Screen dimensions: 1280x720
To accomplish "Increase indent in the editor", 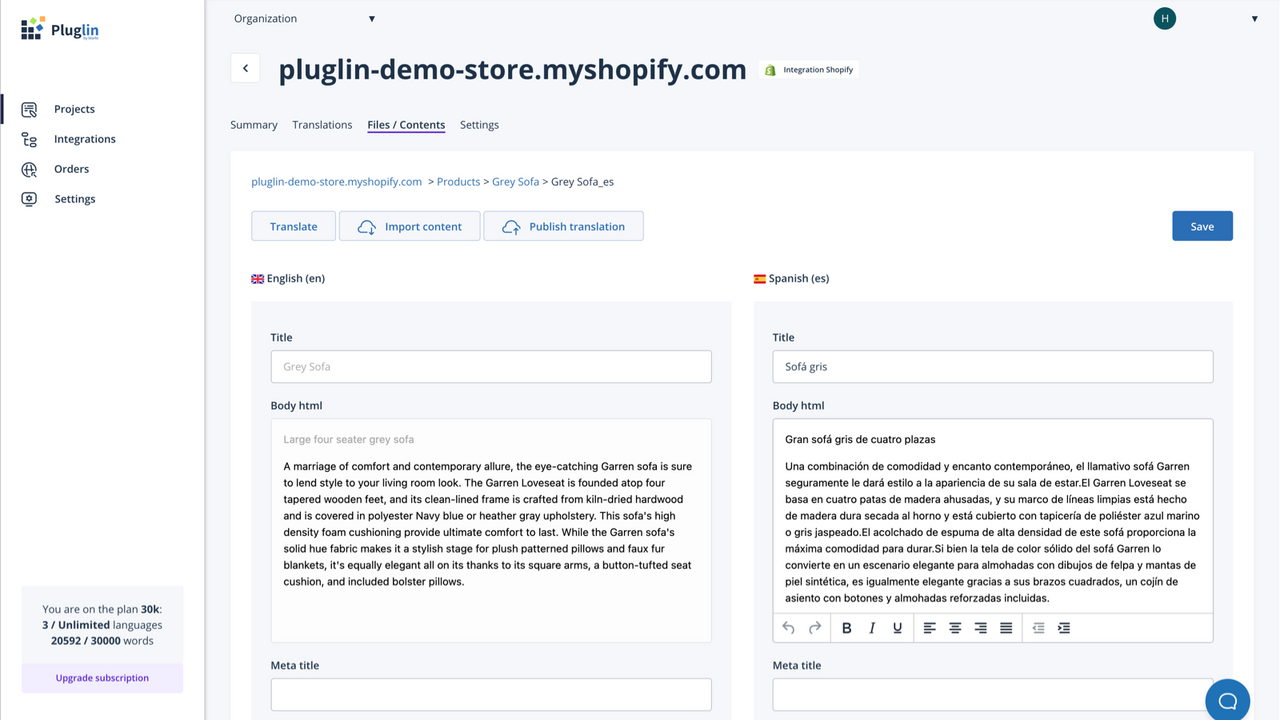I will pos(1063,628).
